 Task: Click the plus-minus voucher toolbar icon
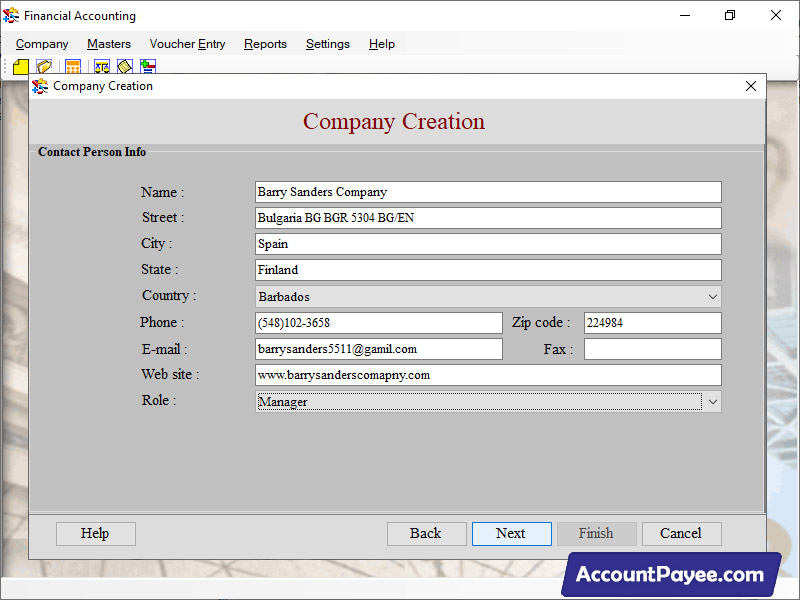coord(148,67)
